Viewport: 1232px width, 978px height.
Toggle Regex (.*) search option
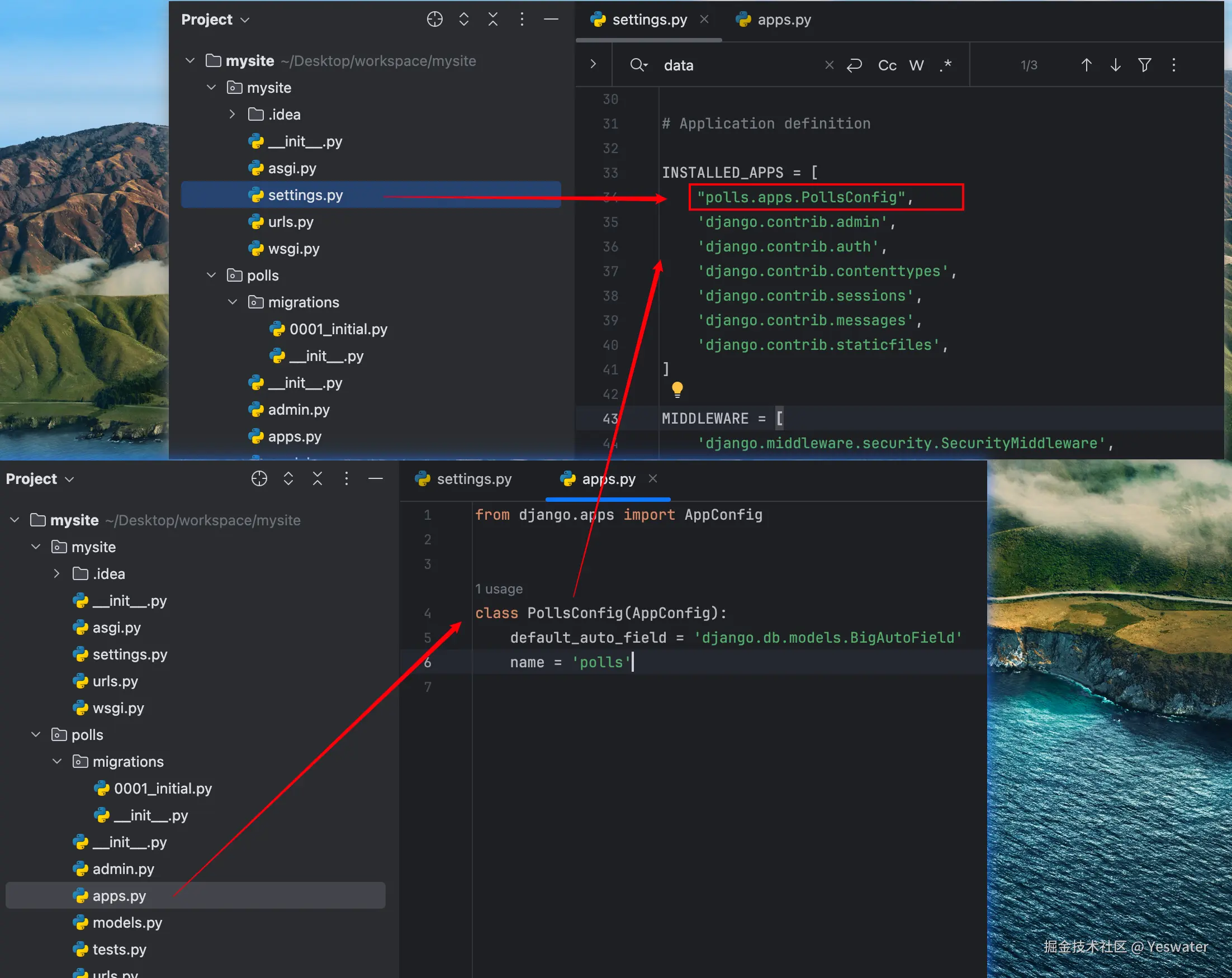pos(946,65)
